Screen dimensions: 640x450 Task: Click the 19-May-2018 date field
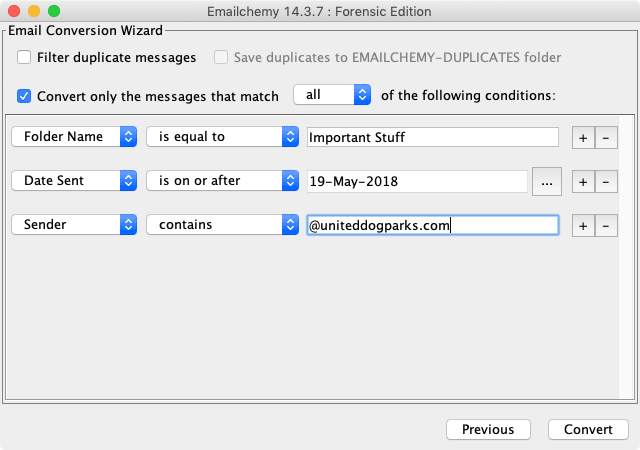click(417, 181)
